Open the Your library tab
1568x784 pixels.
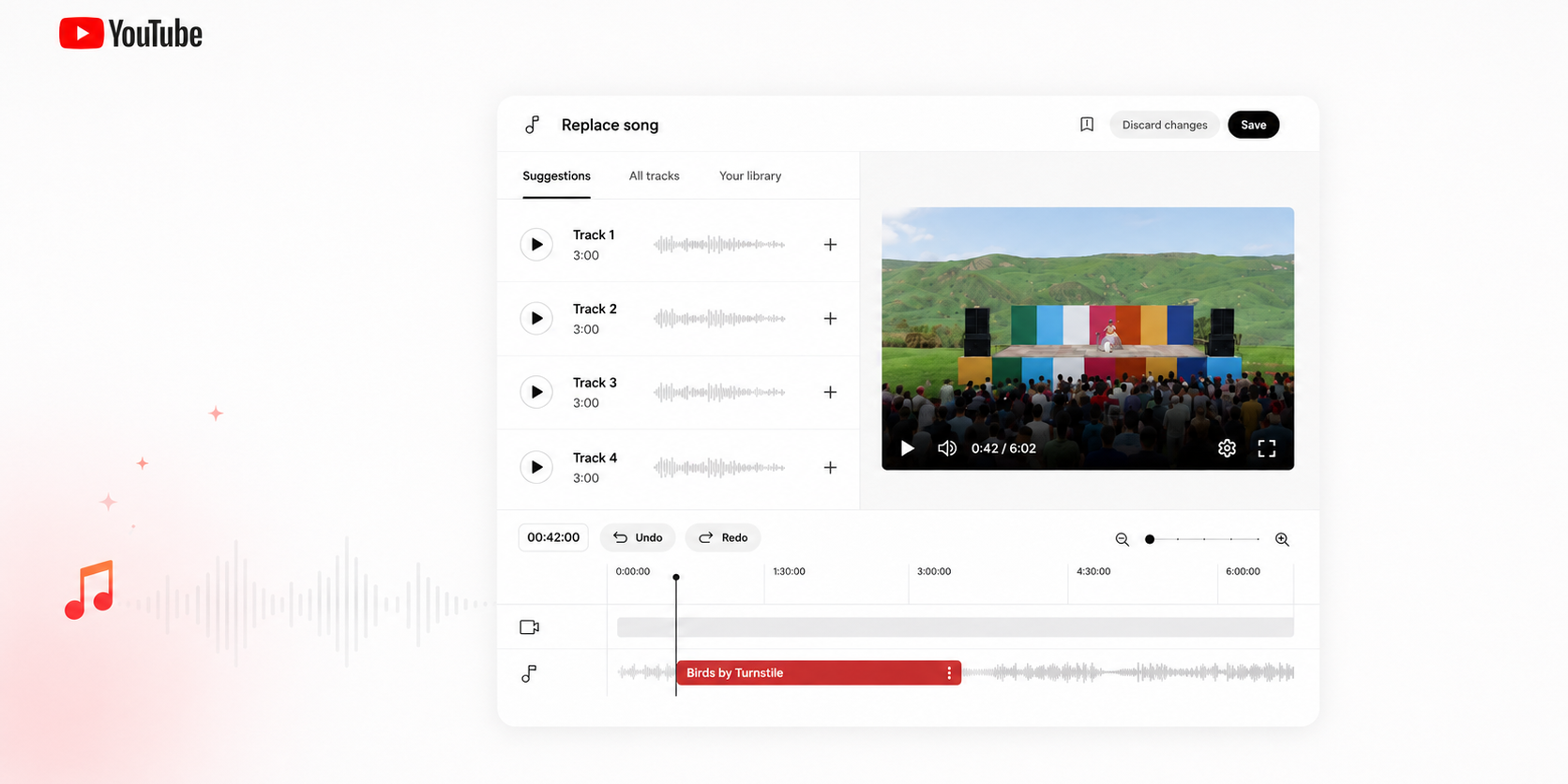point(750,176)
